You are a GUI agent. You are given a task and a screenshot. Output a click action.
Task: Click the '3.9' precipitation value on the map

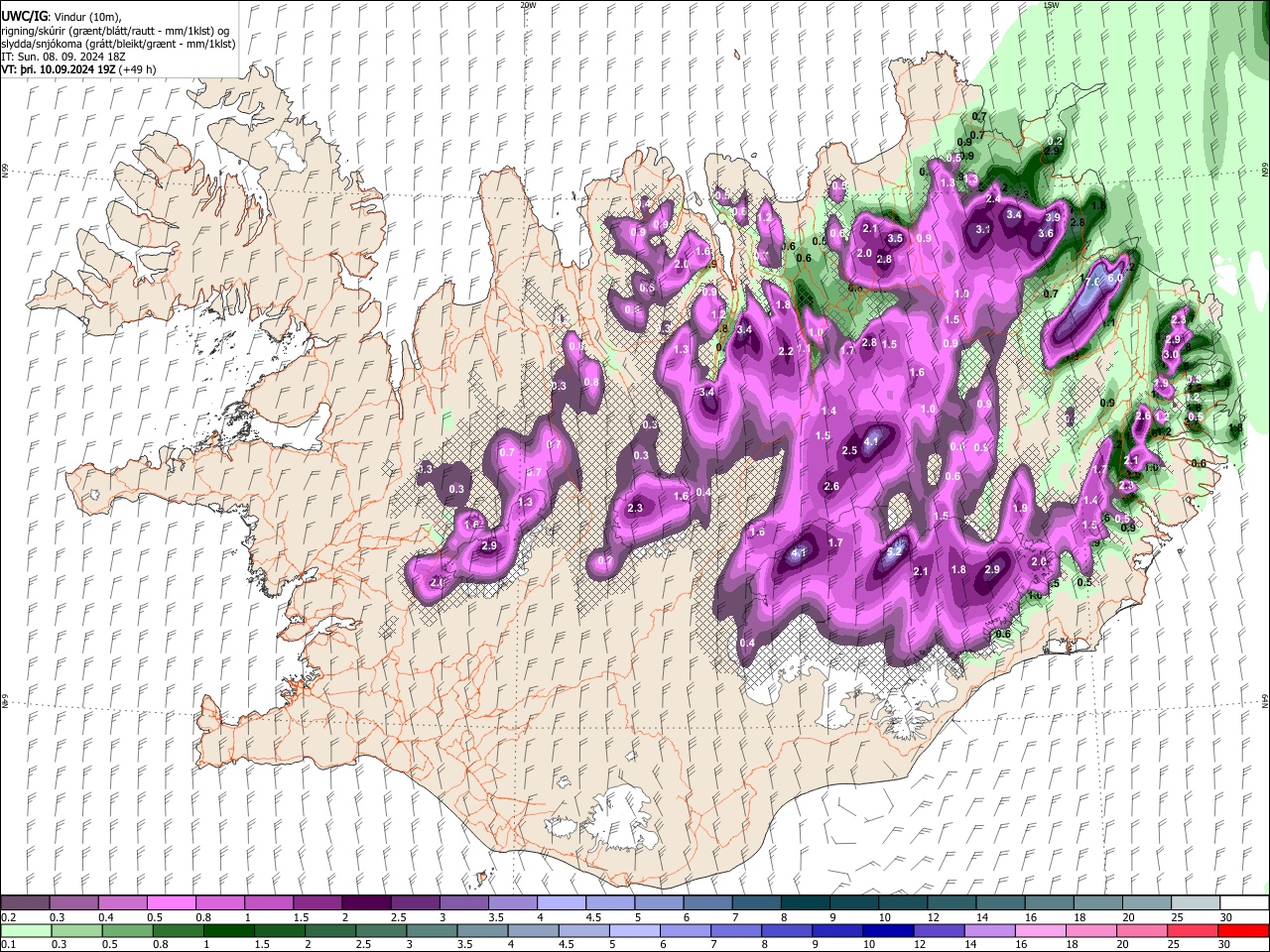point(1053,217)
